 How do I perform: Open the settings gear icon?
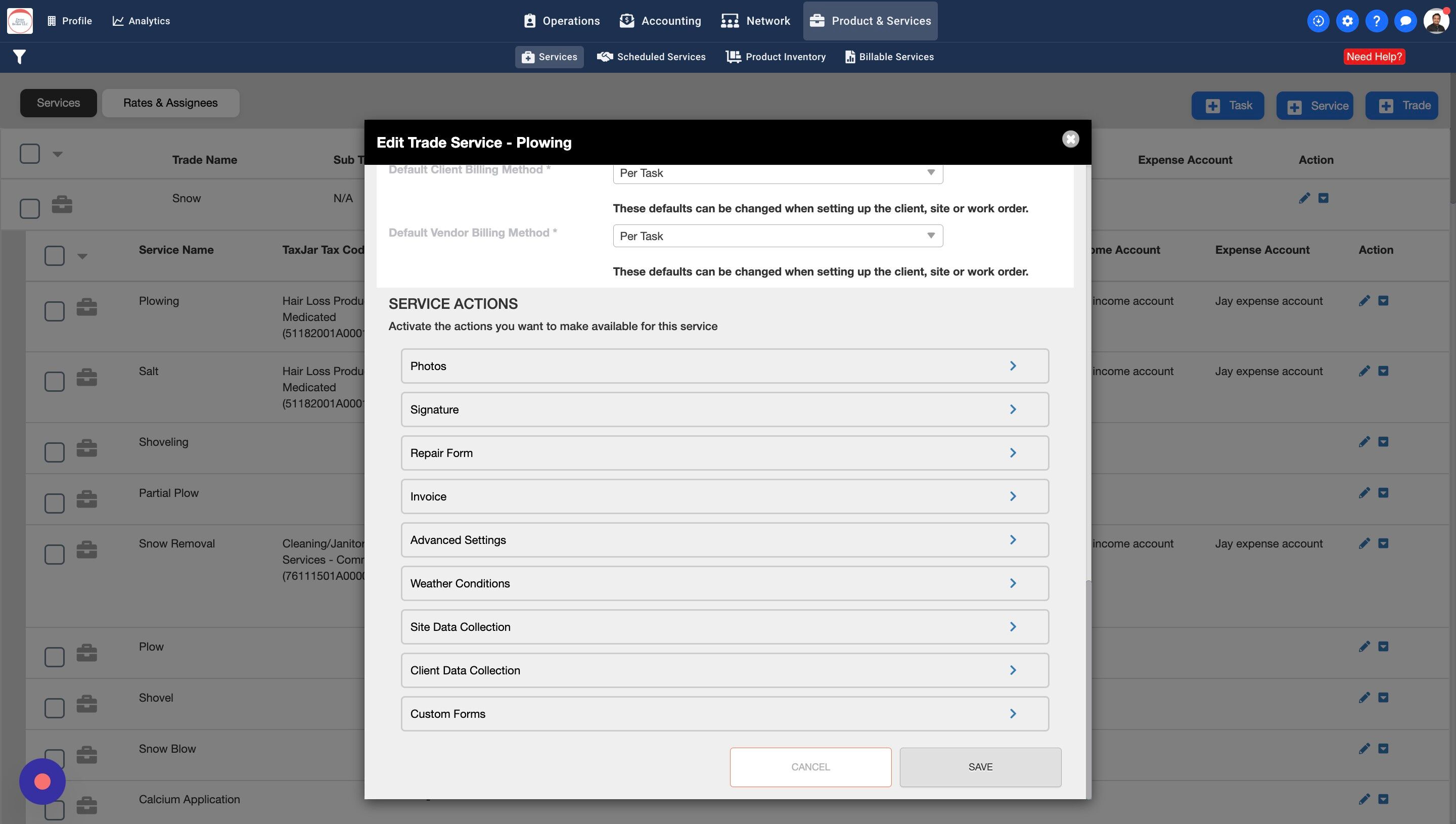point(1347,21)
